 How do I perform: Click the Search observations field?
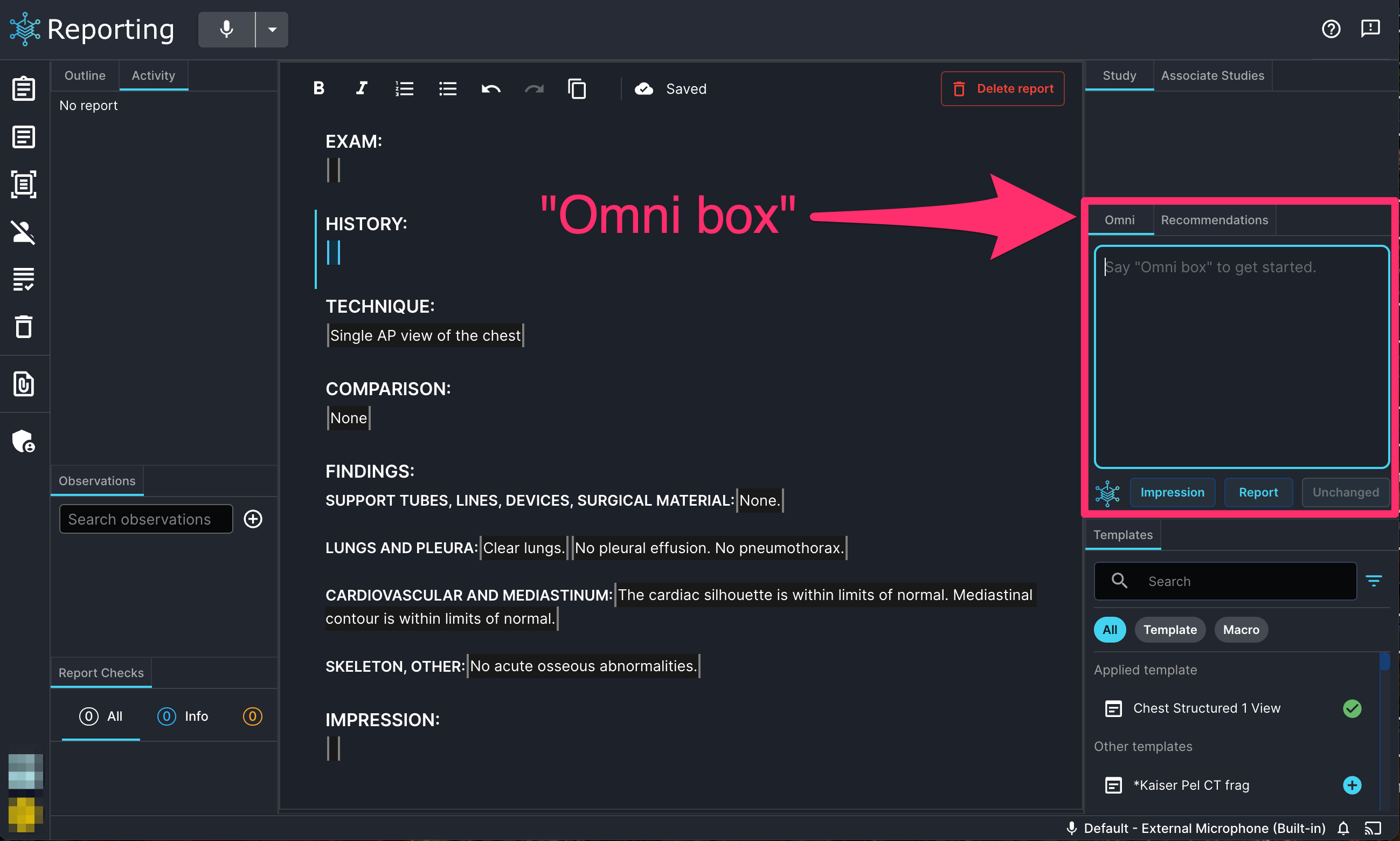[x=146, y=519]
